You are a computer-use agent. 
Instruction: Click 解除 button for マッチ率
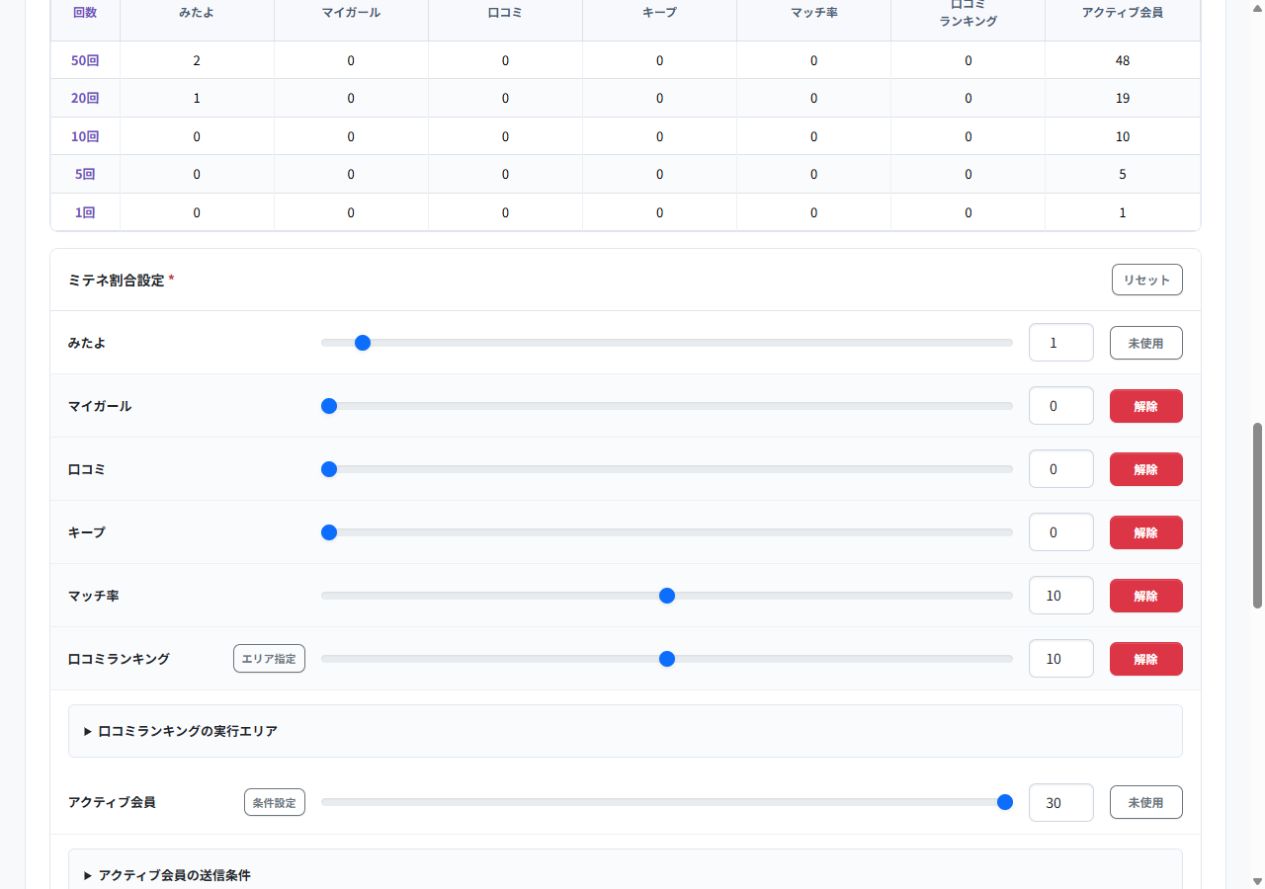click(1146, 596)
